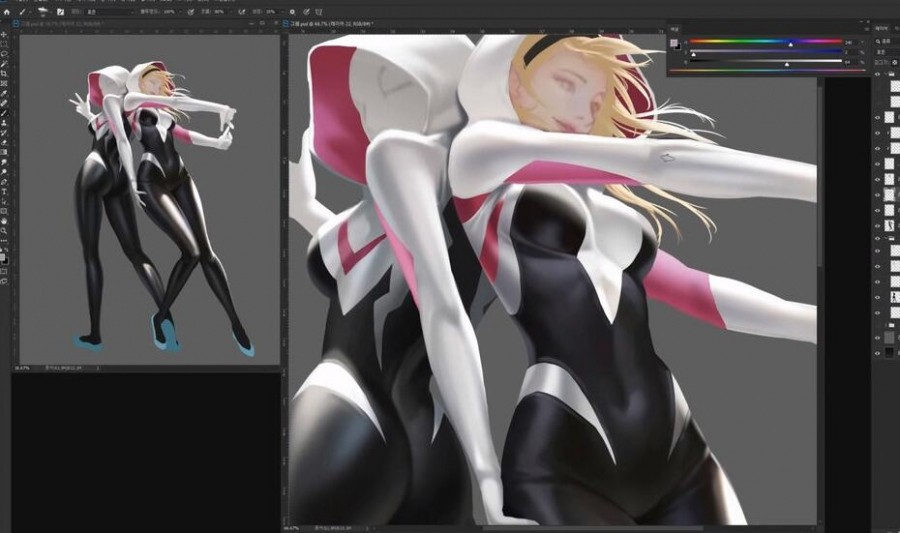Click the foreground swatch in Color panel
The image size is (900, 533).
click(673, 42)
